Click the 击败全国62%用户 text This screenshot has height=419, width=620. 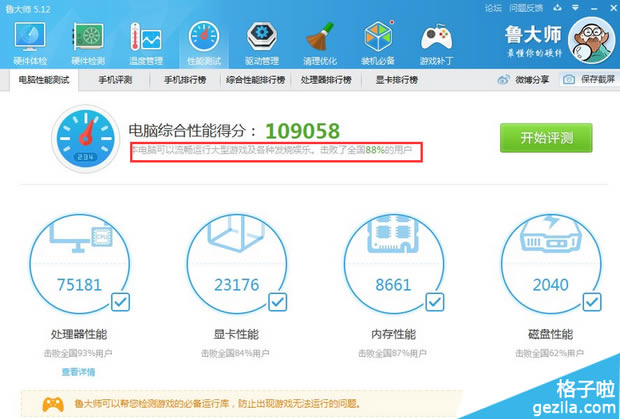pos(550,353)
